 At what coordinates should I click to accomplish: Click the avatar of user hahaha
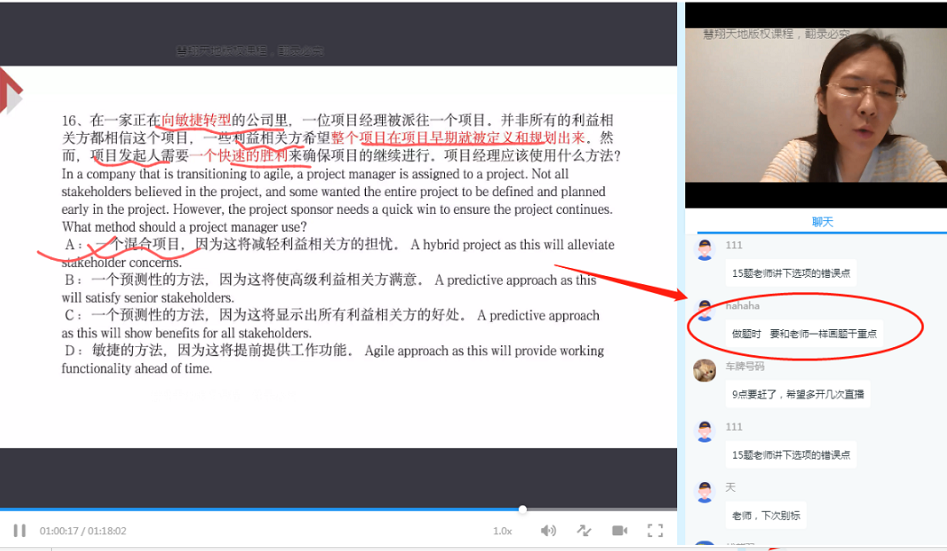(705, 311)
